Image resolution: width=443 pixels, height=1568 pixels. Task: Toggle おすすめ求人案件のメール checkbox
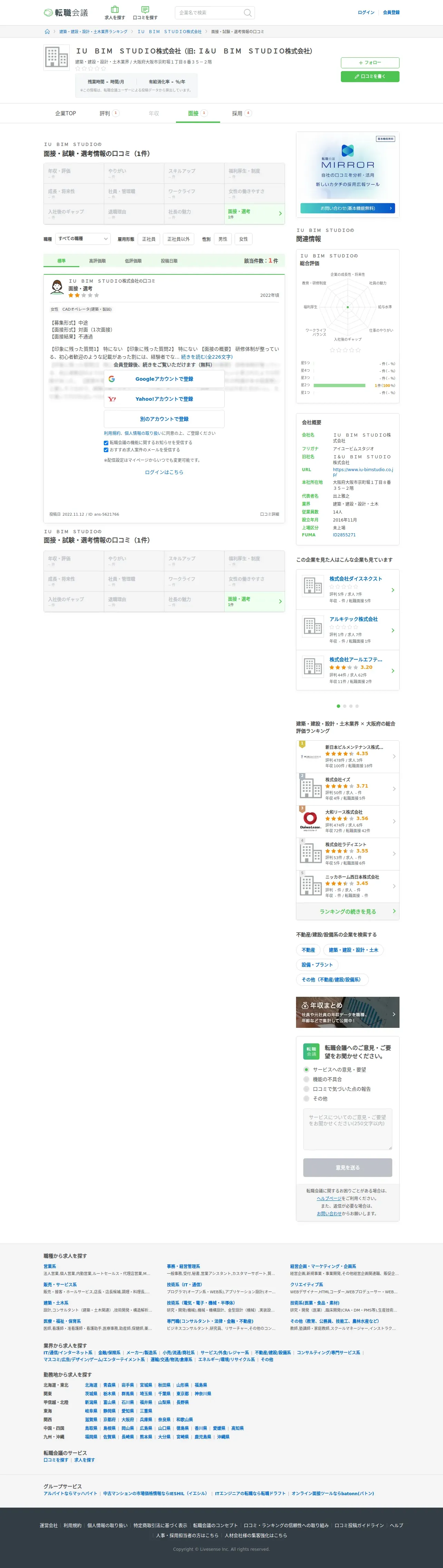pos(106,450)
